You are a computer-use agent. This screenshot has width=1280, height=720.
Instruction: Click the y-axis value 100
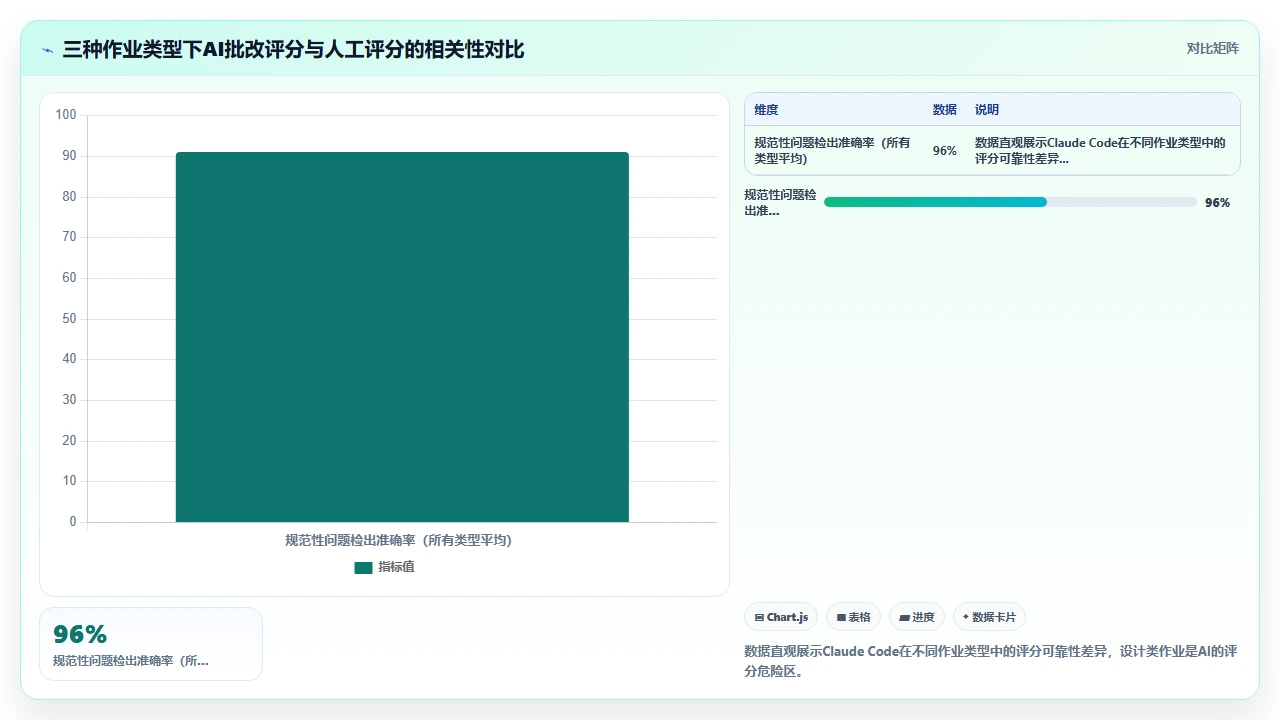(x=66, y=115)
